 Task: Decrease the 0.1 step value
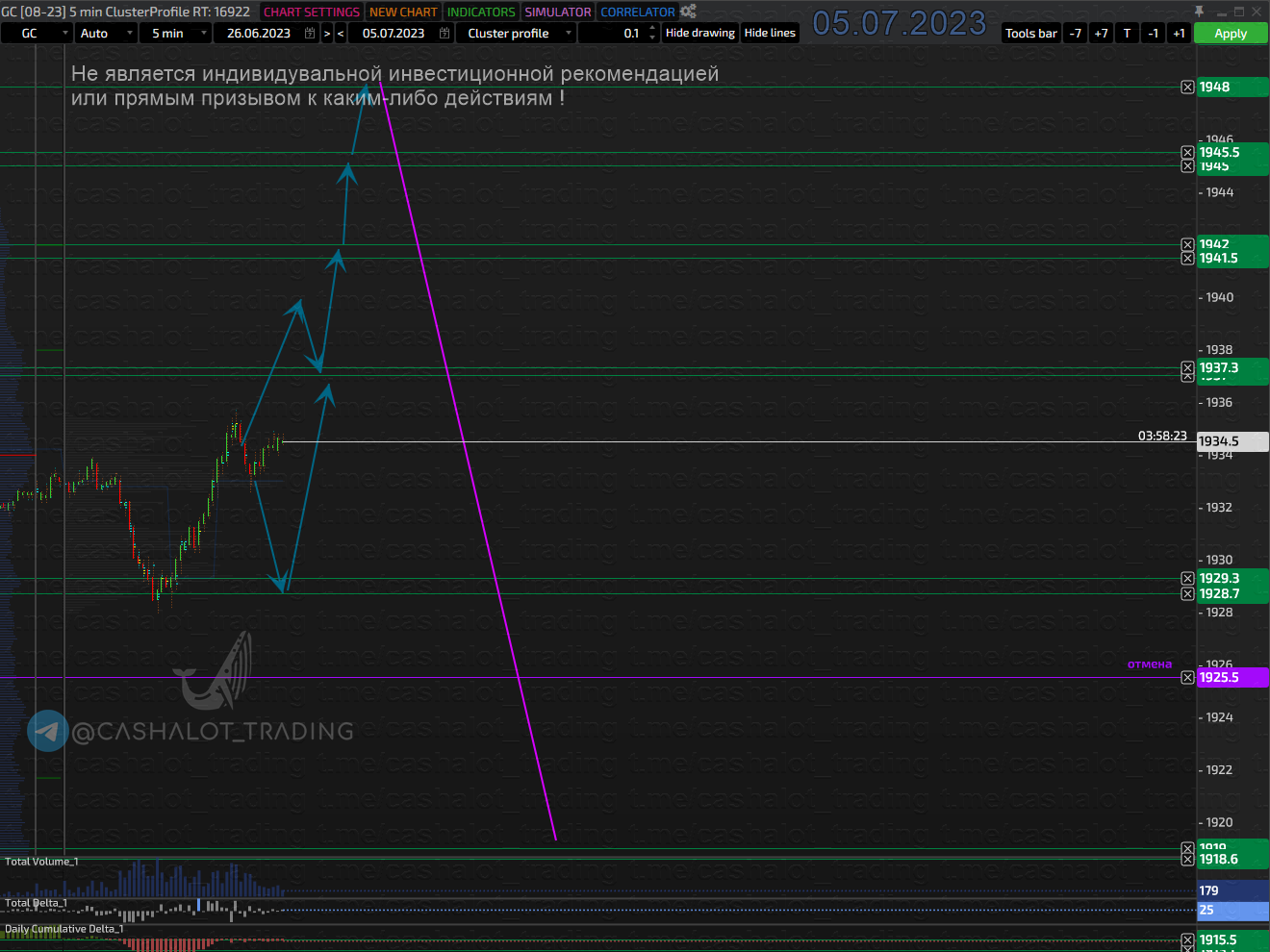point(652,38)
